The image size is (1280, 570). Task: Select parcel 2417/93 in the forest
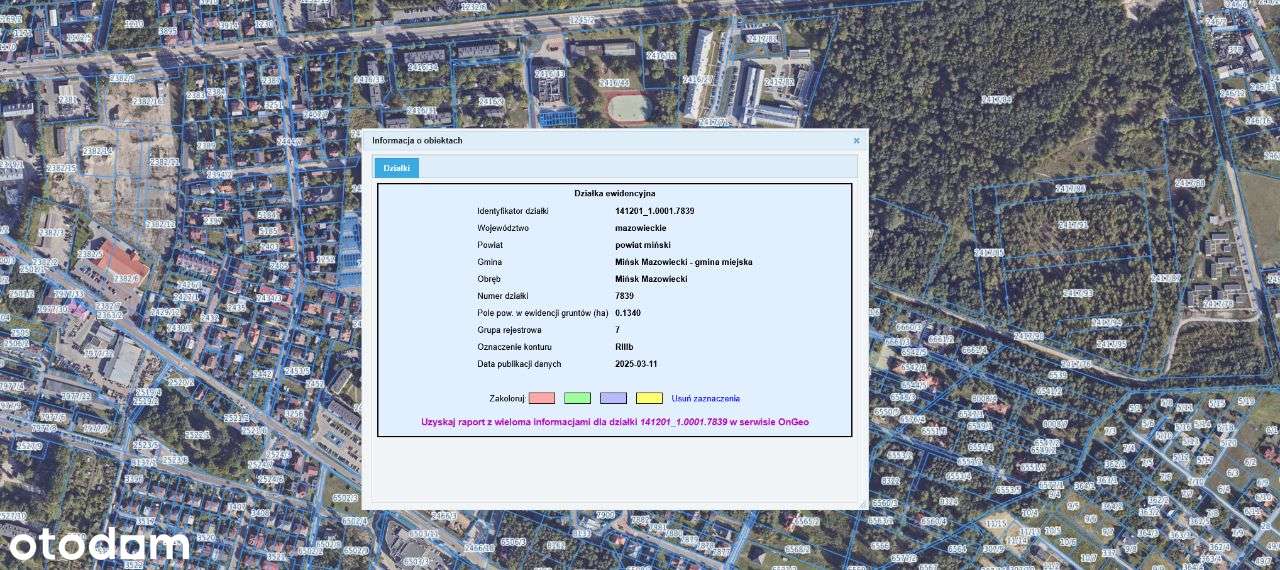[x=1078, y=293]
